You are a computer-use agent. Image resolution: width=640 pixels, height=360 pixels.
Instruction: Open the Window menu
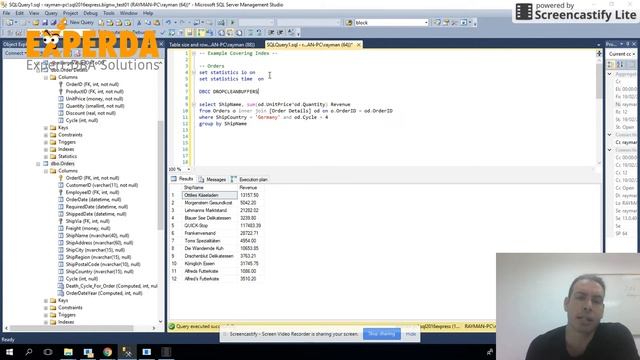click(129, 13)
